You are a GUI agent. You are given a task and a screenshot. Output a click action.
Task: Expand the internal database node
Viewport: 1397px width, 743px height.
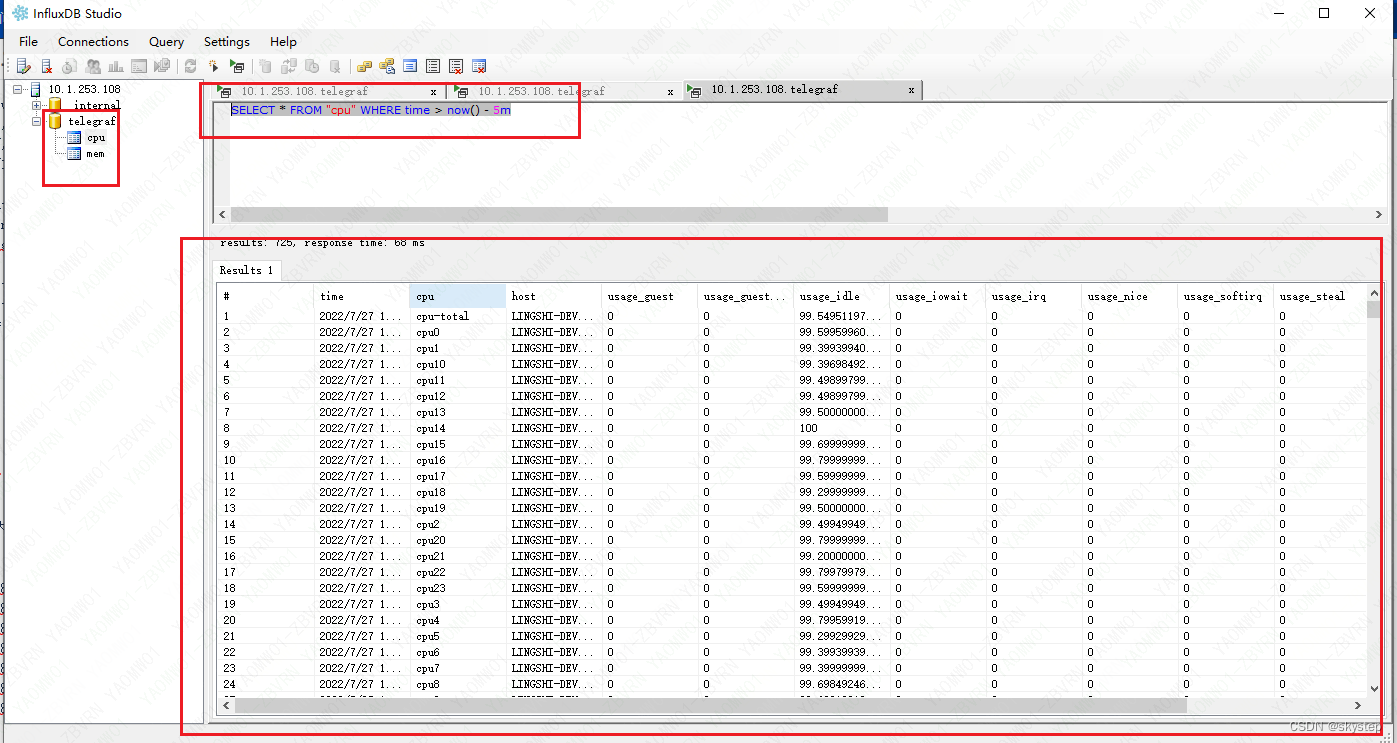coord(37,105)
